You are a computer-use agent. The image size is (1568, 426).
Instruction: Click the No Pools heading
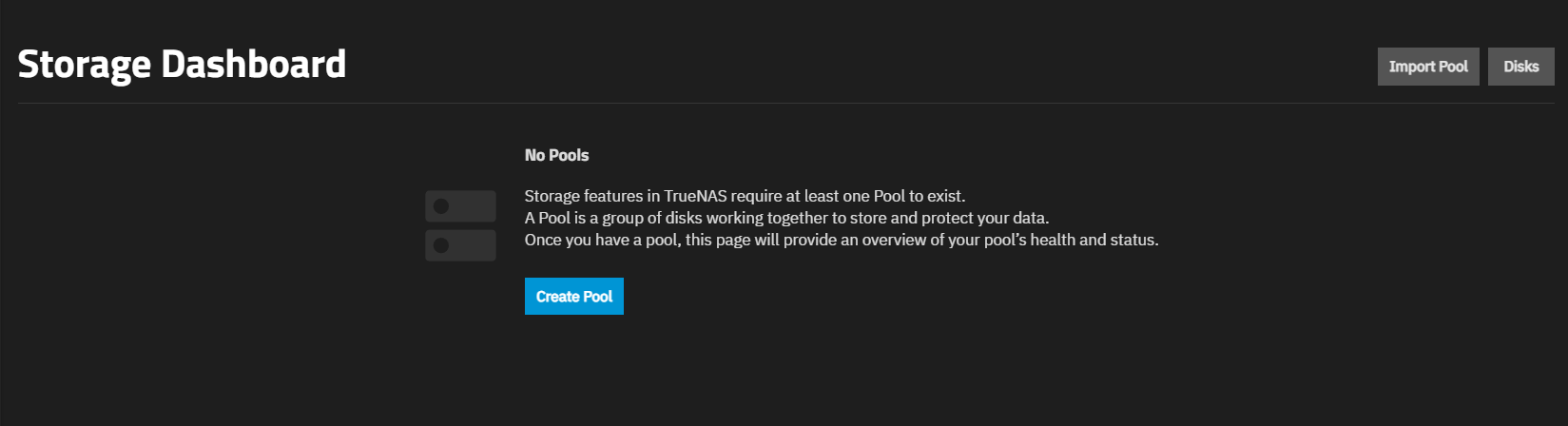(556, 155)
